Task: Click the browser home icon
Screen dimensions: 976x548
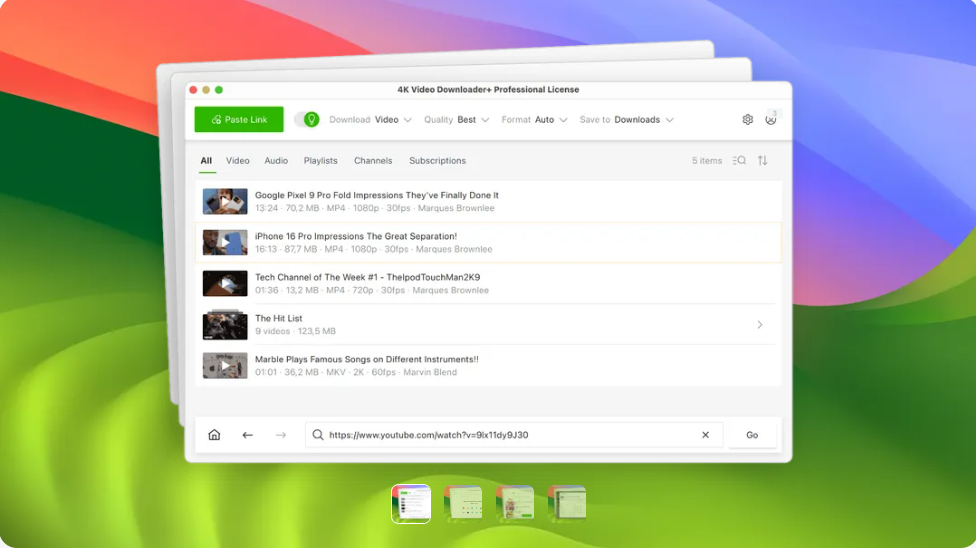Action: (214, 435)
